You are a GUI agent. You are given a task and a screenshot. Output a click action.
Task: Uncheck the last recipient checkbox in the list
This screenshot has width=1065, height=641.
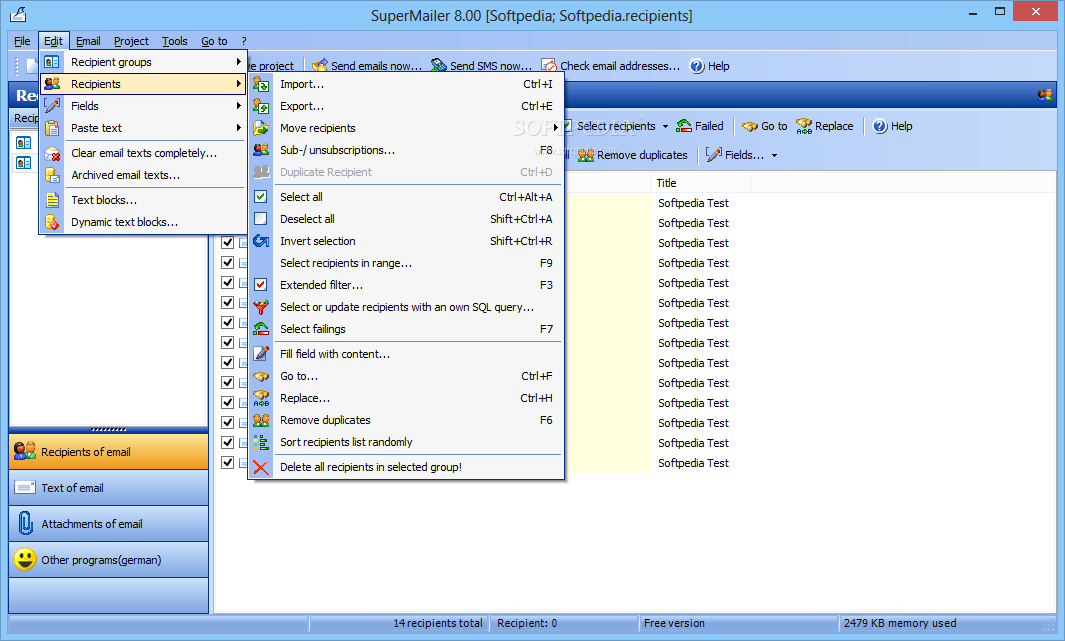(228, 462)
